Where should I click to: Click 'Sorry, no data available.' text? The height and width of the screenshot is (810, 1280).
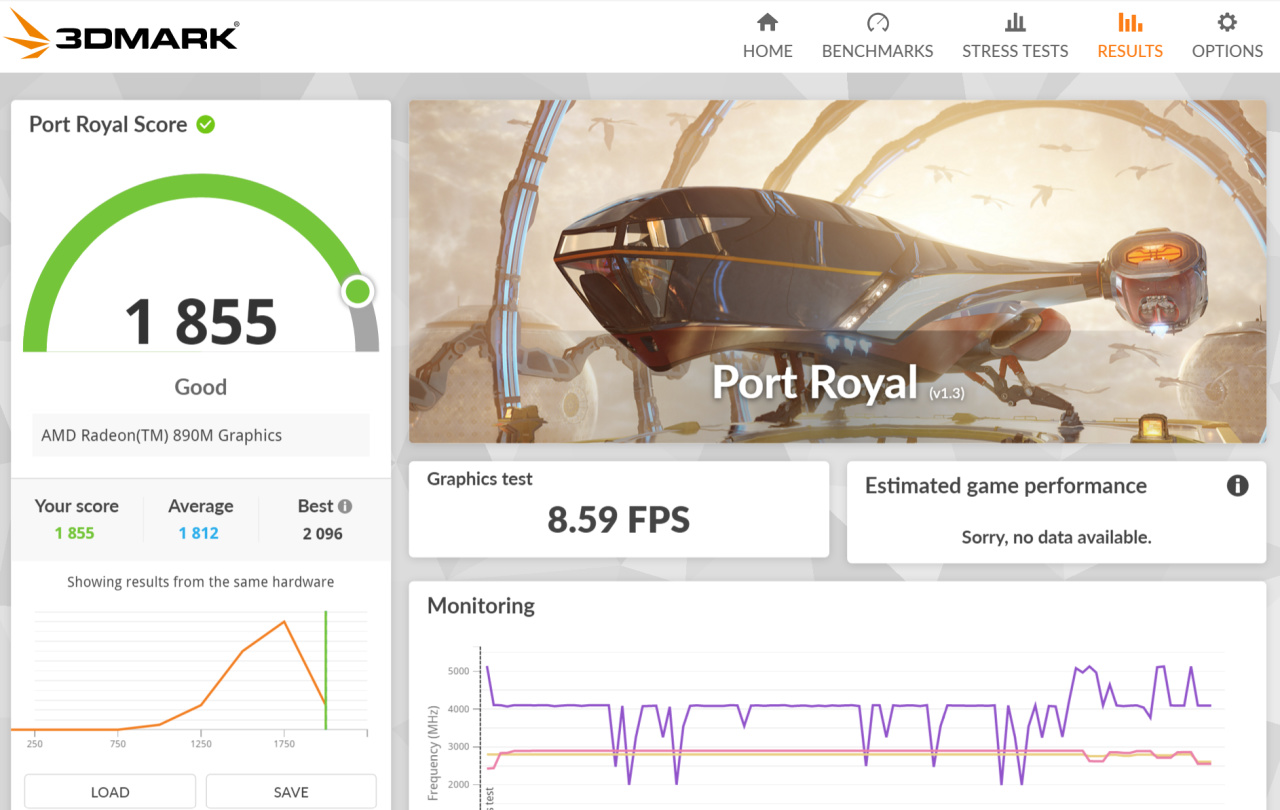click(1057, 537)
